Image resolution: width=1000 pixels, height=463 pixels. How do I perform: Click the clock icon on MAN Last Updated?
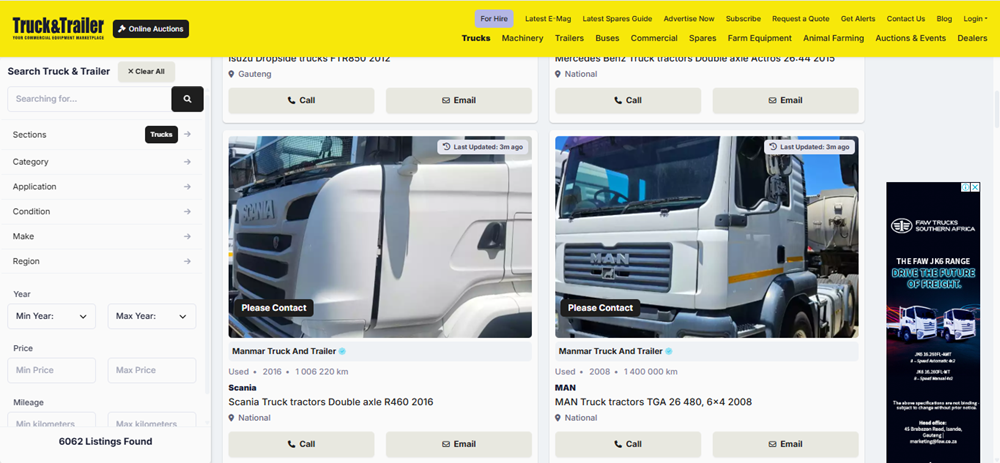(773, 147)
